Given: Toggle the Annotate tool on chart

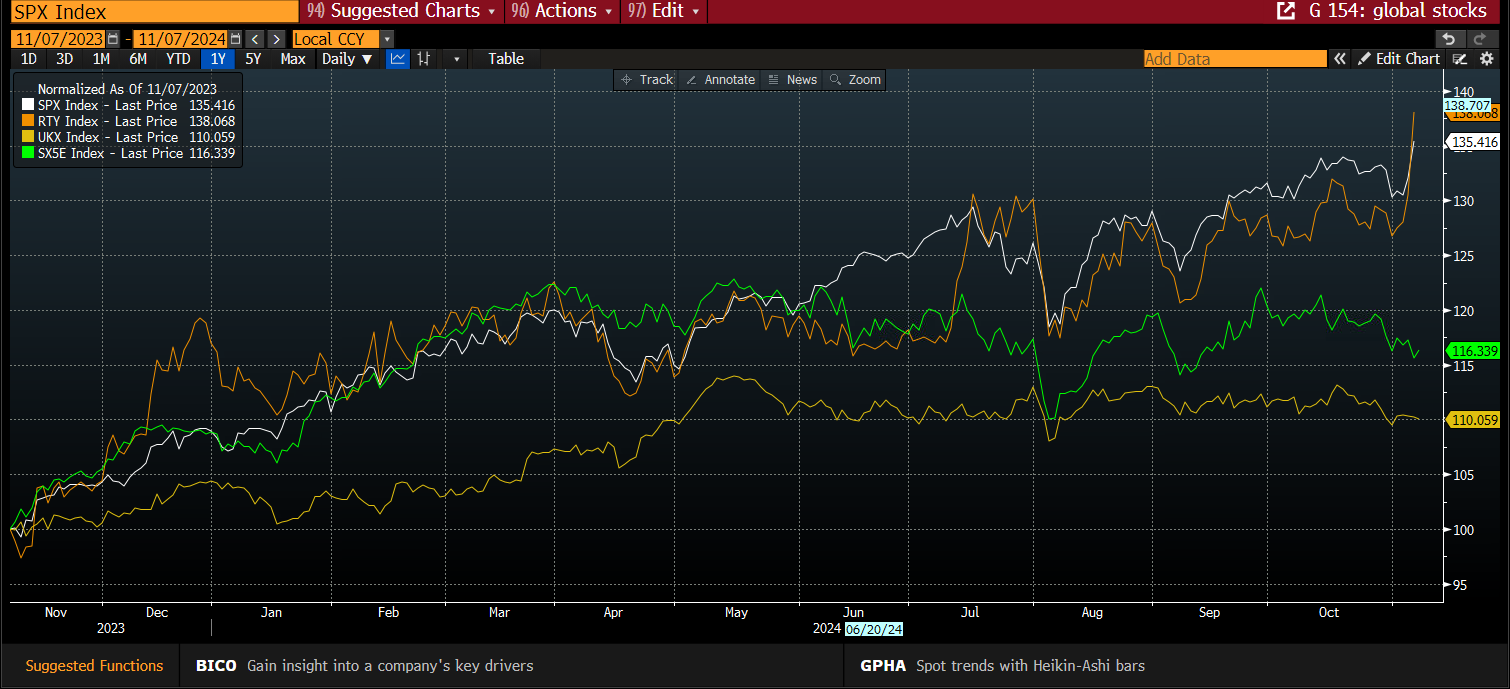Looking at the screenshot, I should [x=720, y=80].
